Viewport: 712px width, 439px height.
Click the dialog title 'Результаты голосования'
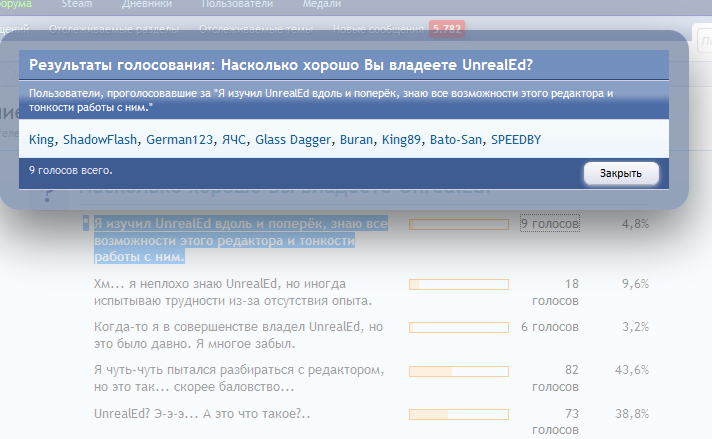(x=281, y=65)
